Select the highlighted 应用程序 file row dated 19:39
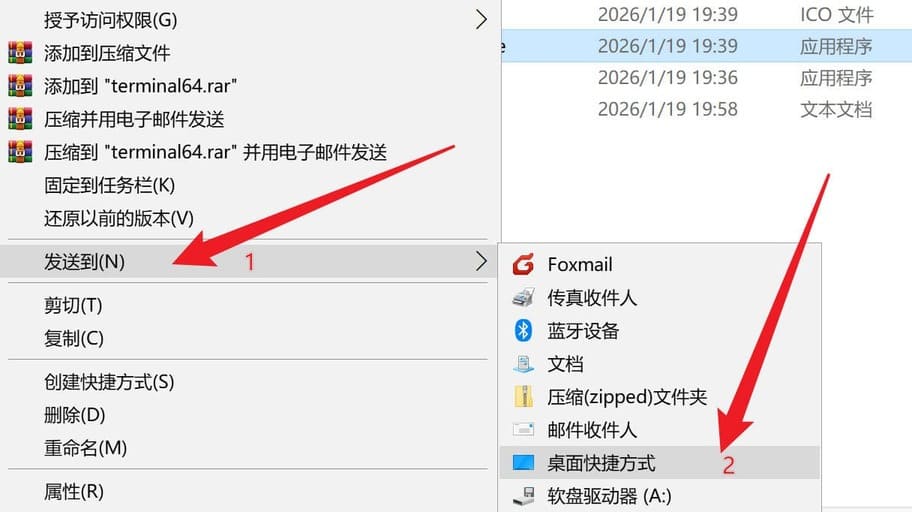The height and width of the screenshot is (512, 912). (x=706, y=46)
